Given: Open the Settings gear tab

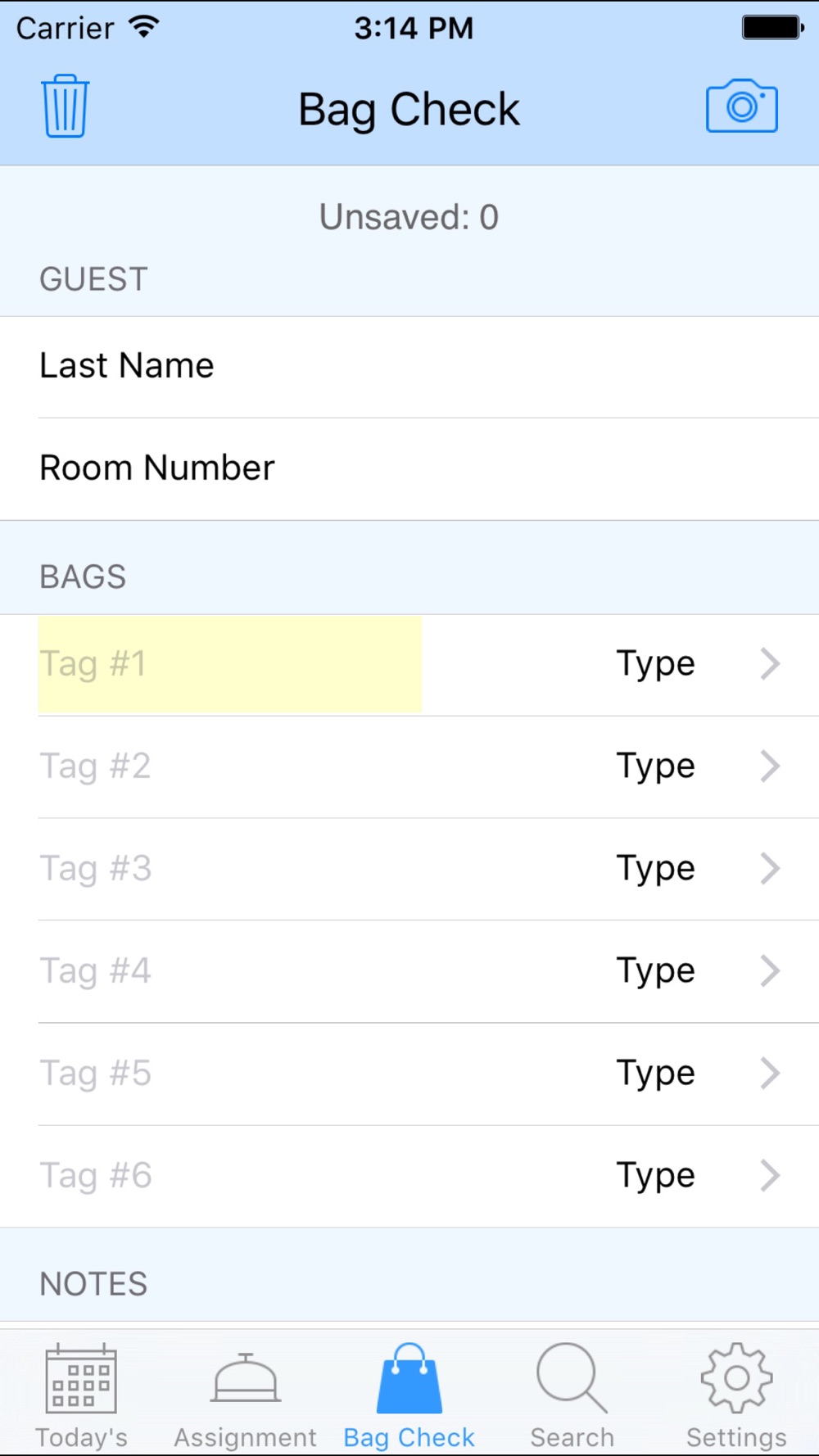Looking at the screenshot, I should pyautogui.click(x=736, y=1380).
